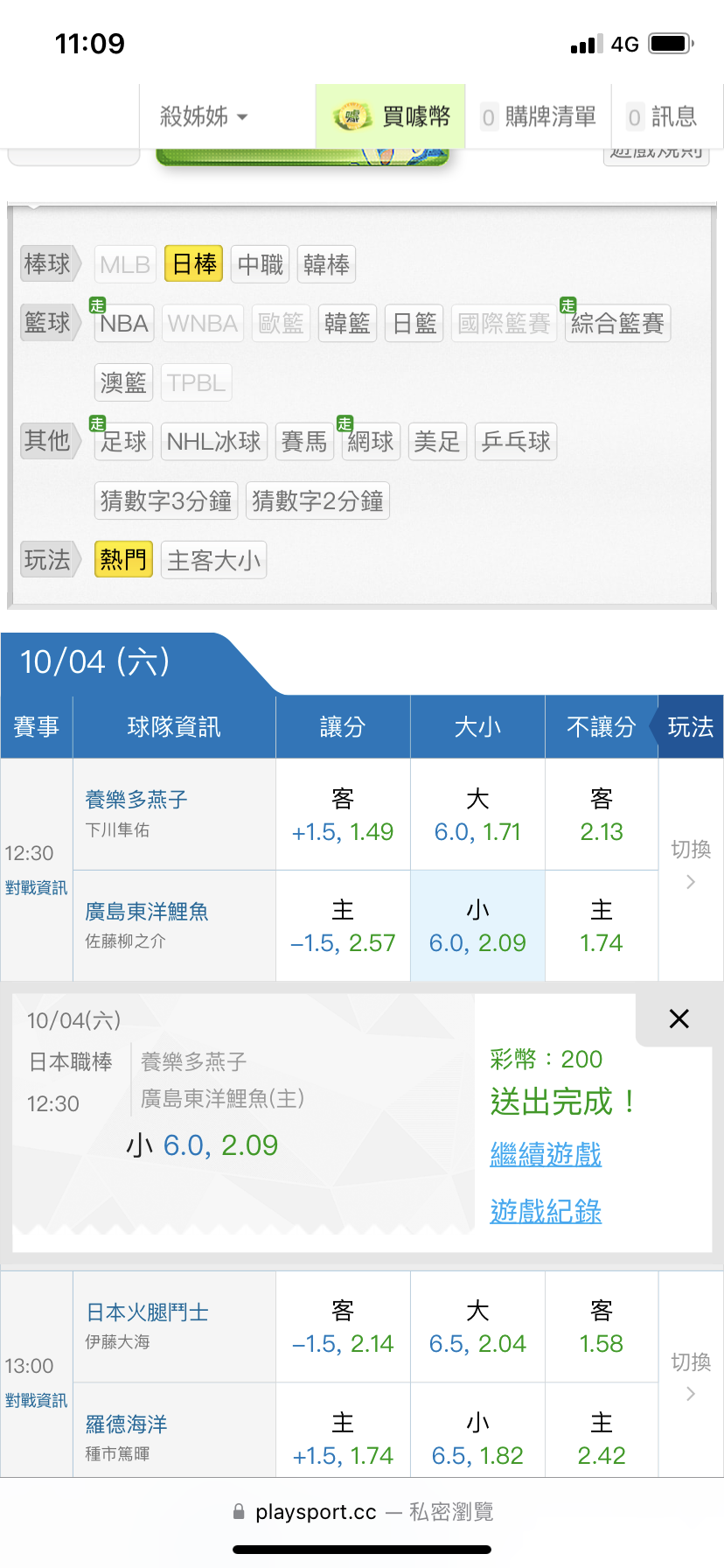The height and width of the screenshot is (1568, 724).
Task: Select 網球 sport with 走 badge
Action: coord(371,442)
